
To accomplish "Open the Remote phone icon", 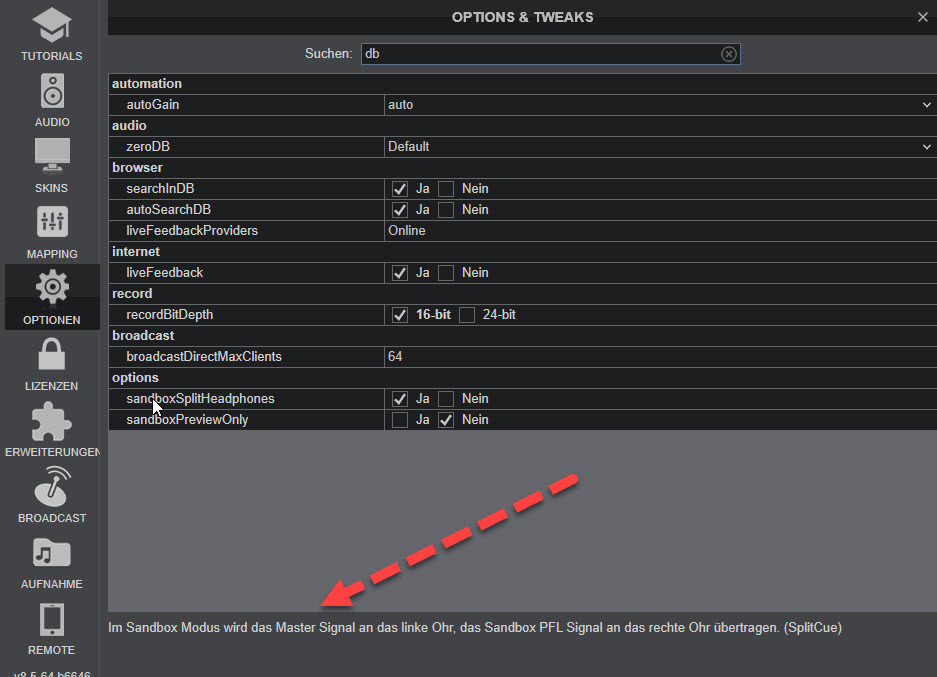I will [x=52, y=619].
